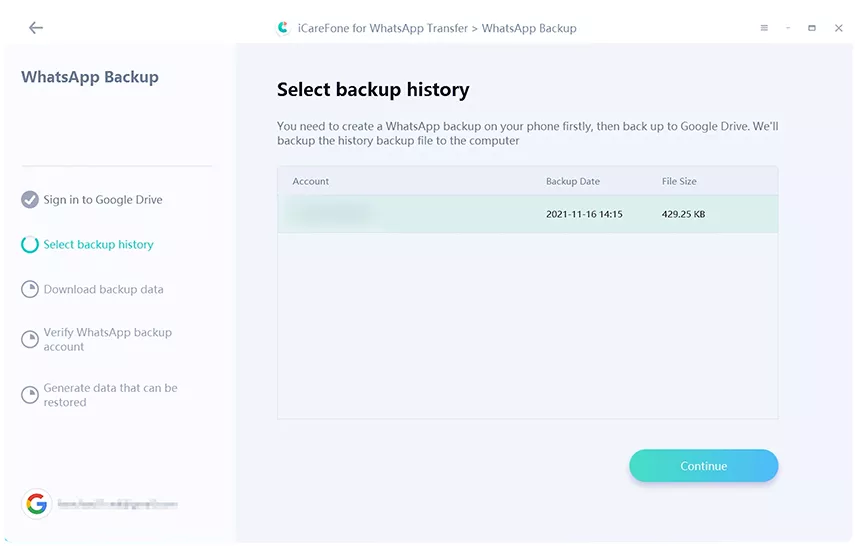
Task: Click the Download backup data step icon
Action: click(30, 290)
